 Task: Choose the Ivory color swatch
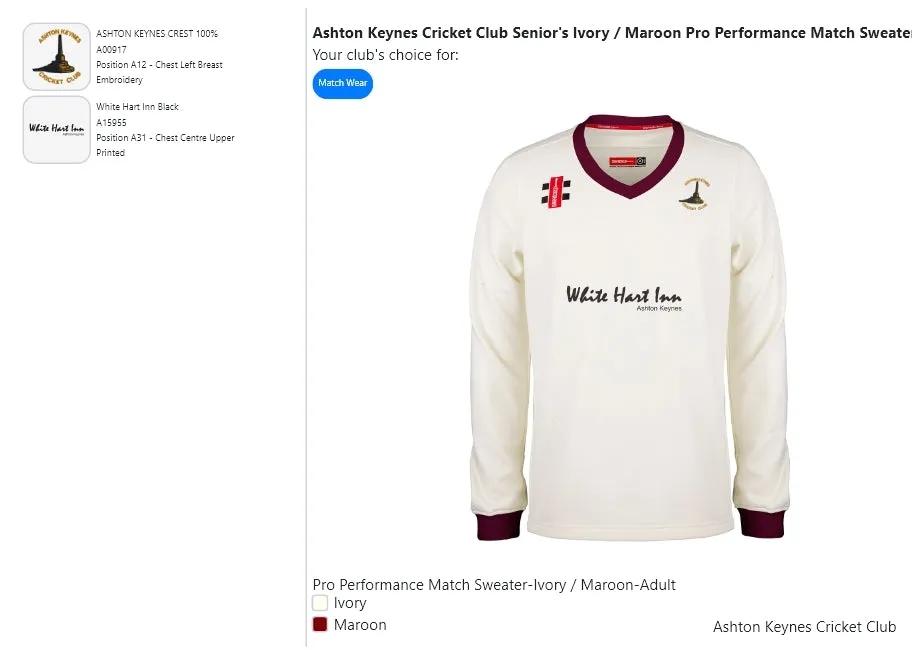[x=320, y=603]
